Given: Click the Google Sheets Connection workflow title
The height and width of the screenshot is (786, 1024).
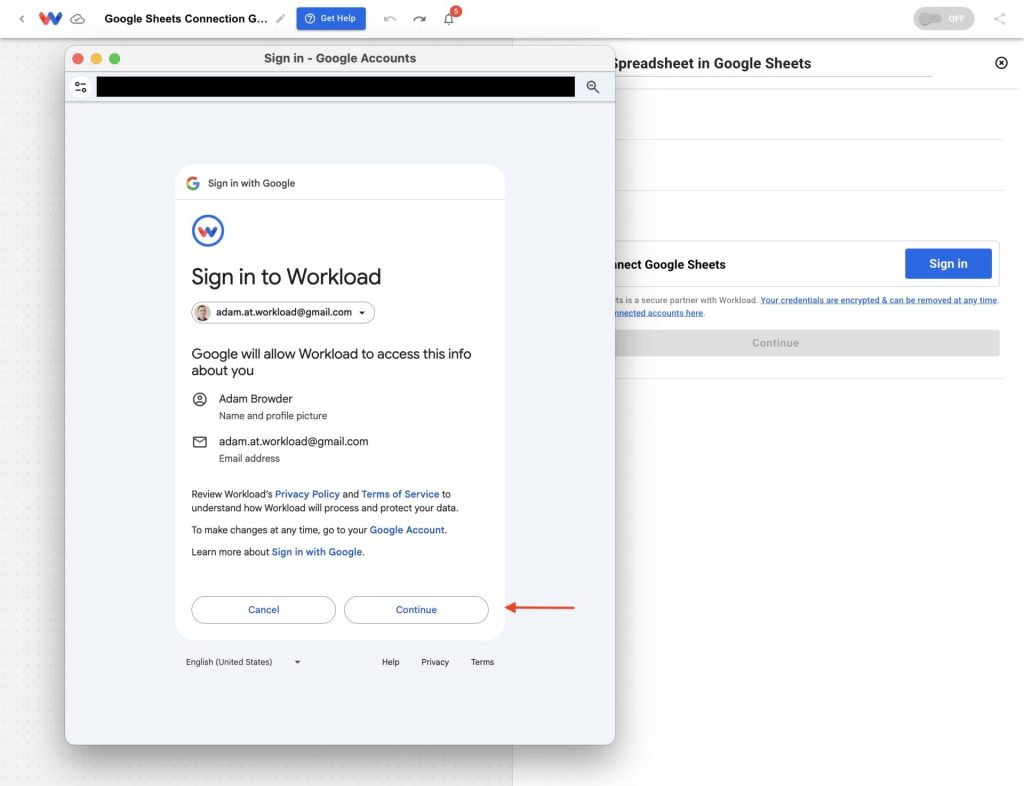Looking at the screenshot, I should coord(186,19).
